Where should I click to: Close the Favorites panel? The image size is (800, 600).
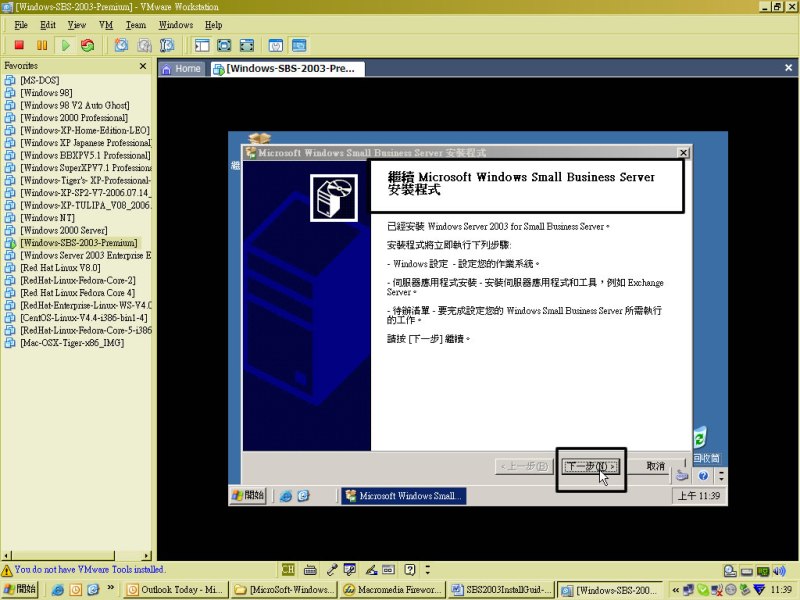143,66
